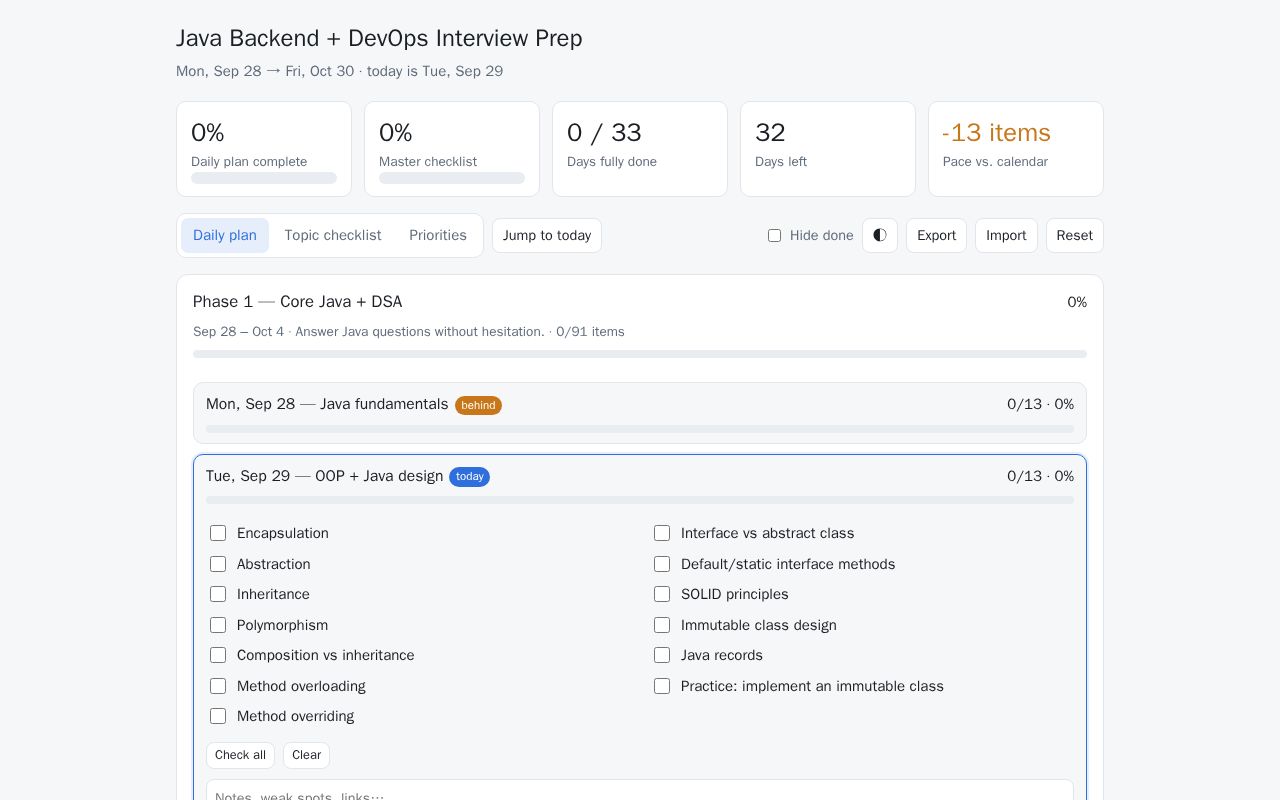1280x800 pixels.
Task: Expand the Mon, Sep 28 Java fundamentals day
Action: coord(640,413)
